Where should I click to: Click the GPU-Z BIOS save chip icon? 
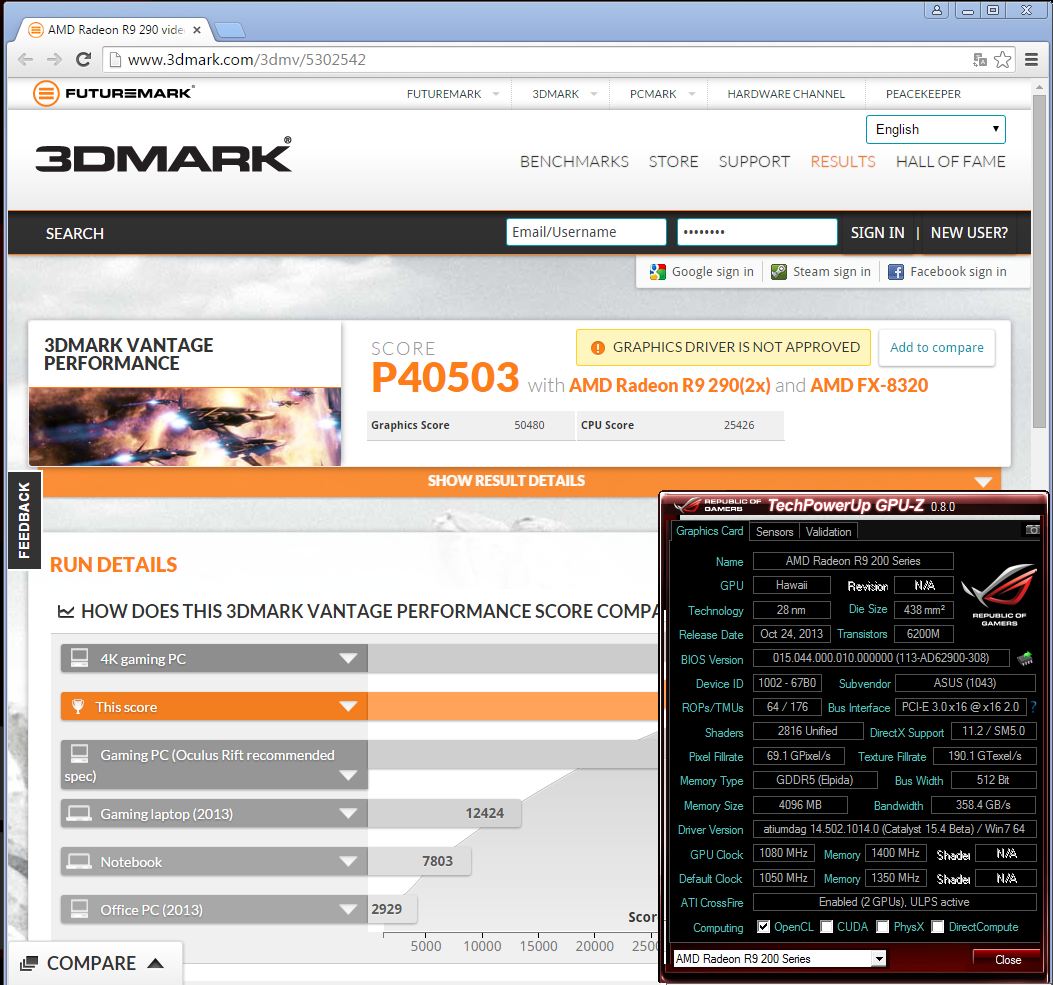pyautogui.click(x=1025, y=658)
